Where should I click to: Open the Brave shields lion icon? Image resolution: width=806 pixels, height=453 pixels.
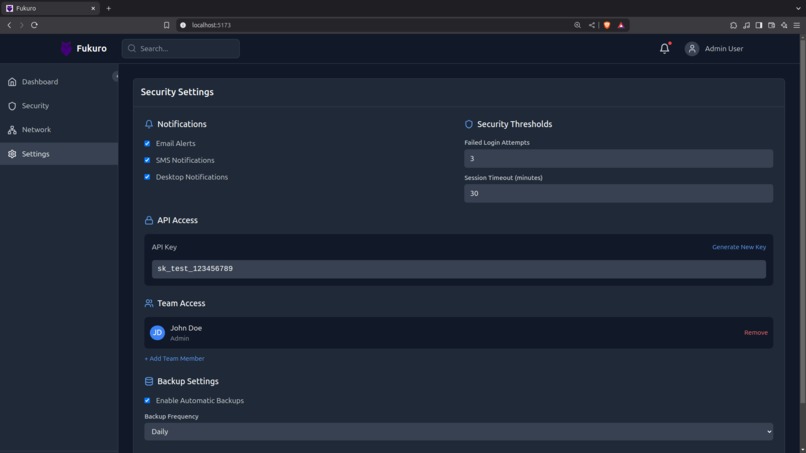click(x=607, y=25)
